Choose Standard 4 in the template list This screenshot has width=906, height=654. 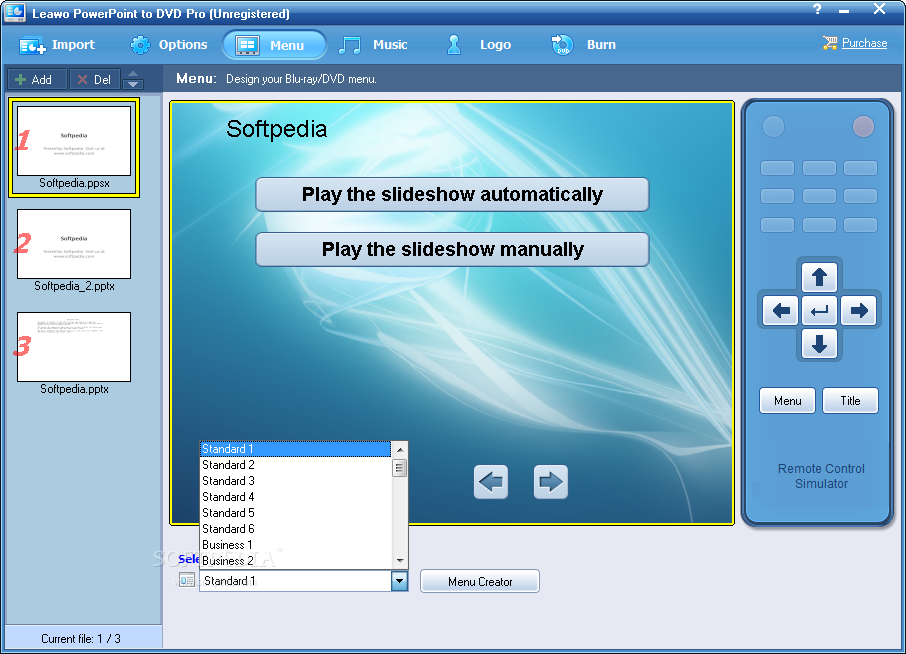(x=295, y=497)
